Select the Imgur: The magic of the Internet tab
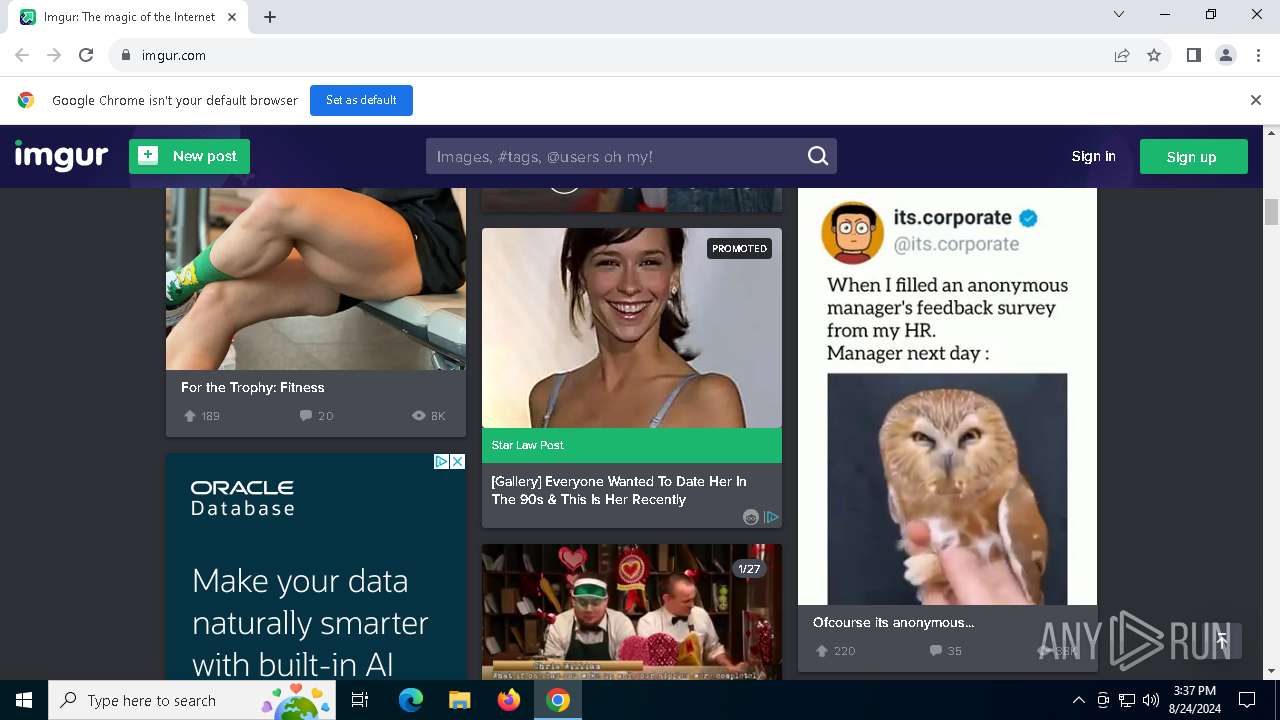1280x720 pixels. tap(130, 17)
